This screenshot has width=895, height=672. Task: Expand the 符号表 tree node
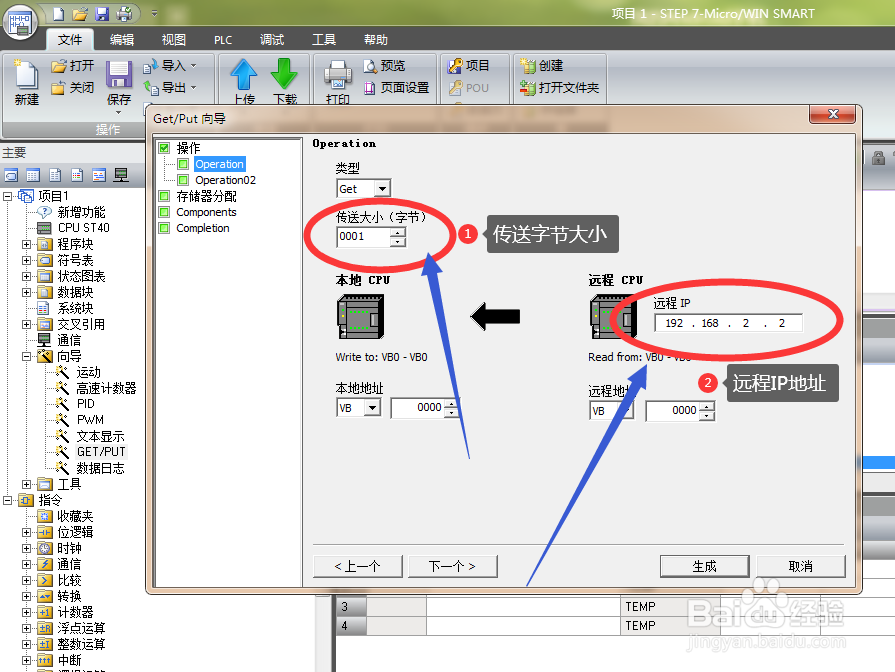click(26, 260)
